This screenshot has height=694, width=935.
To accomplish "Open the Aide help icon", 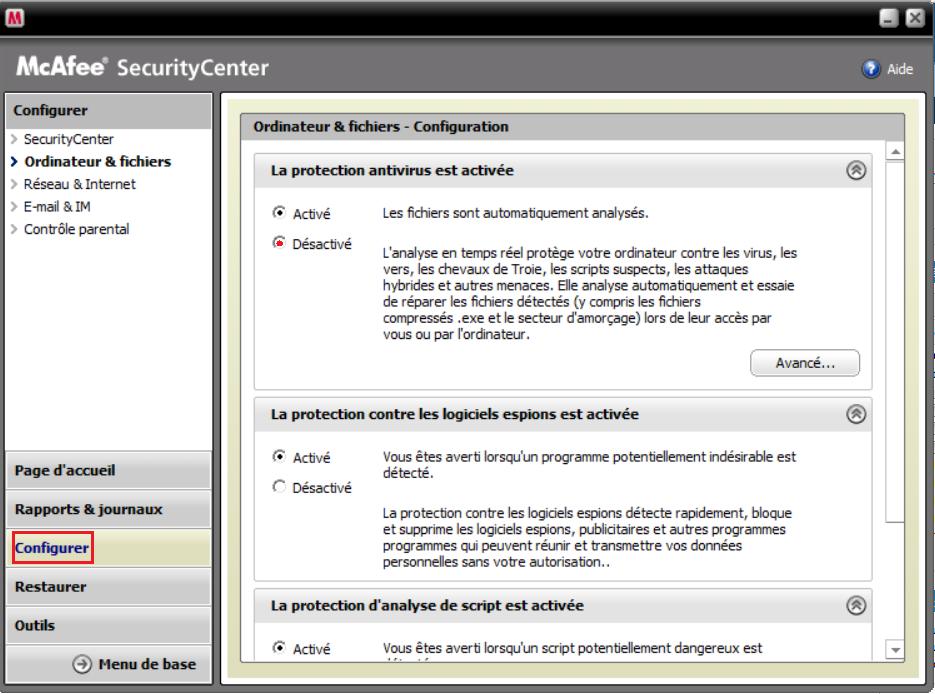I will click(x=871, y=69).
